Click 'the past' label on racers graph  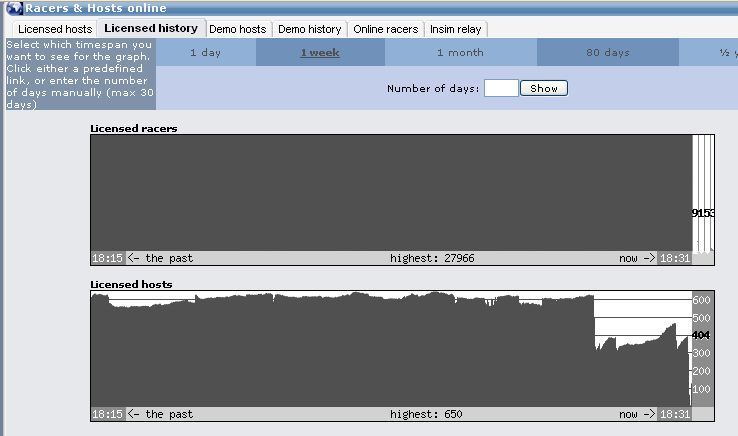click(x=169, y=258)
